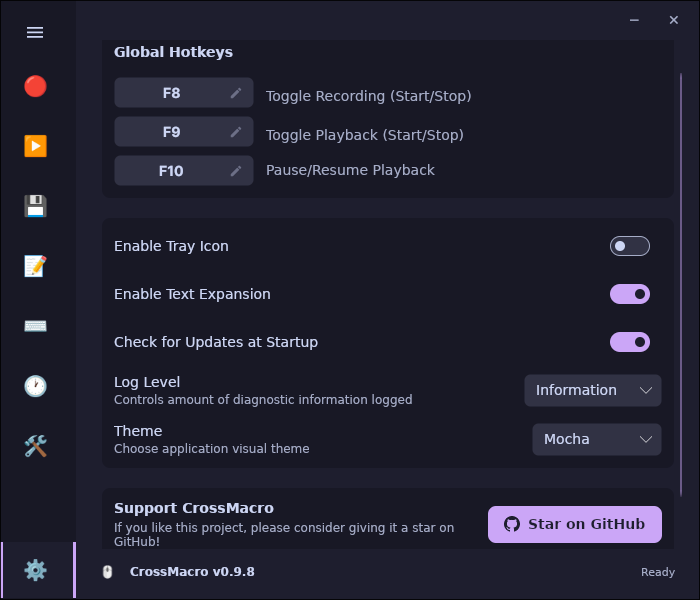Open the red Recording tab icon
The height and width of the screenshot is (600, 700).
[x=35, y=86]
